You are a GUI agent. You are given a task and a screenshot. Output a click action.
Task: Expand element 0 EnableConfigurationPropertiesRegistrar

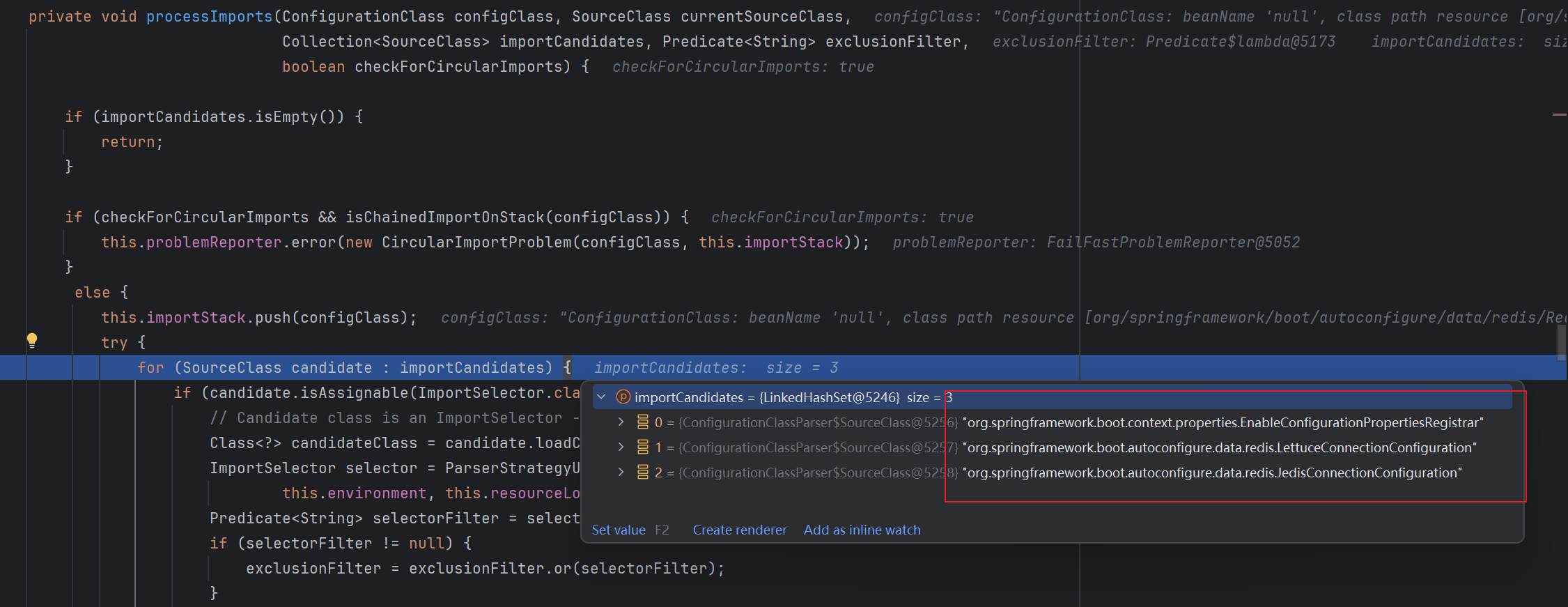pos(621,422)
